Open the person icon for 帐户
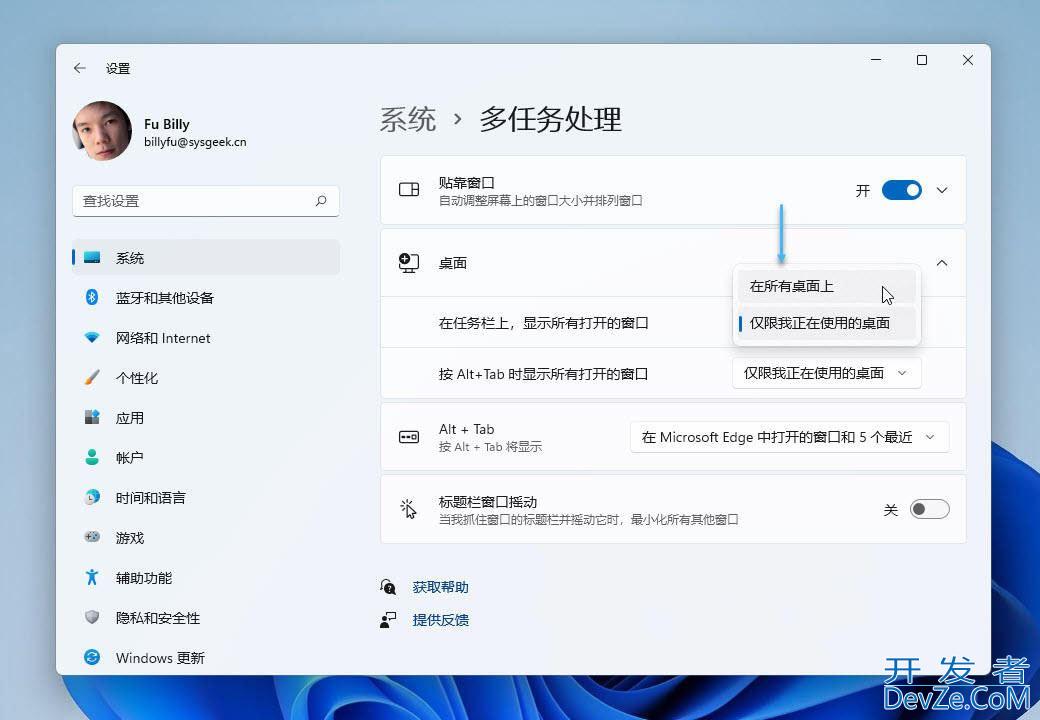The height and width of the screenshot is (720, 1040). click(x=92, y=457)
